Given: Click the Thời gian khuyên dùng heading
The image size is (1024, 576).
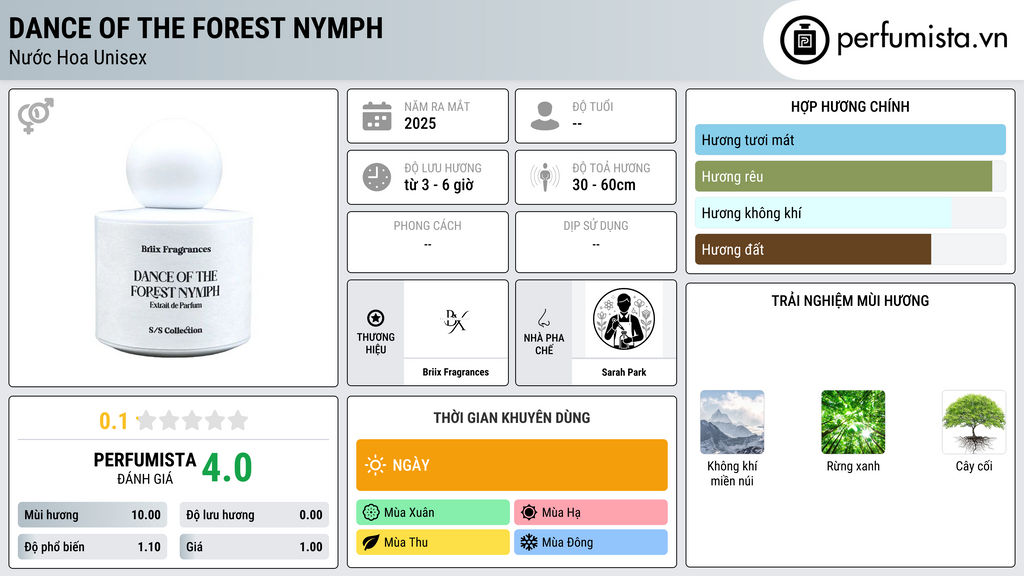Looking at the screenshot, I should (512, 418).
